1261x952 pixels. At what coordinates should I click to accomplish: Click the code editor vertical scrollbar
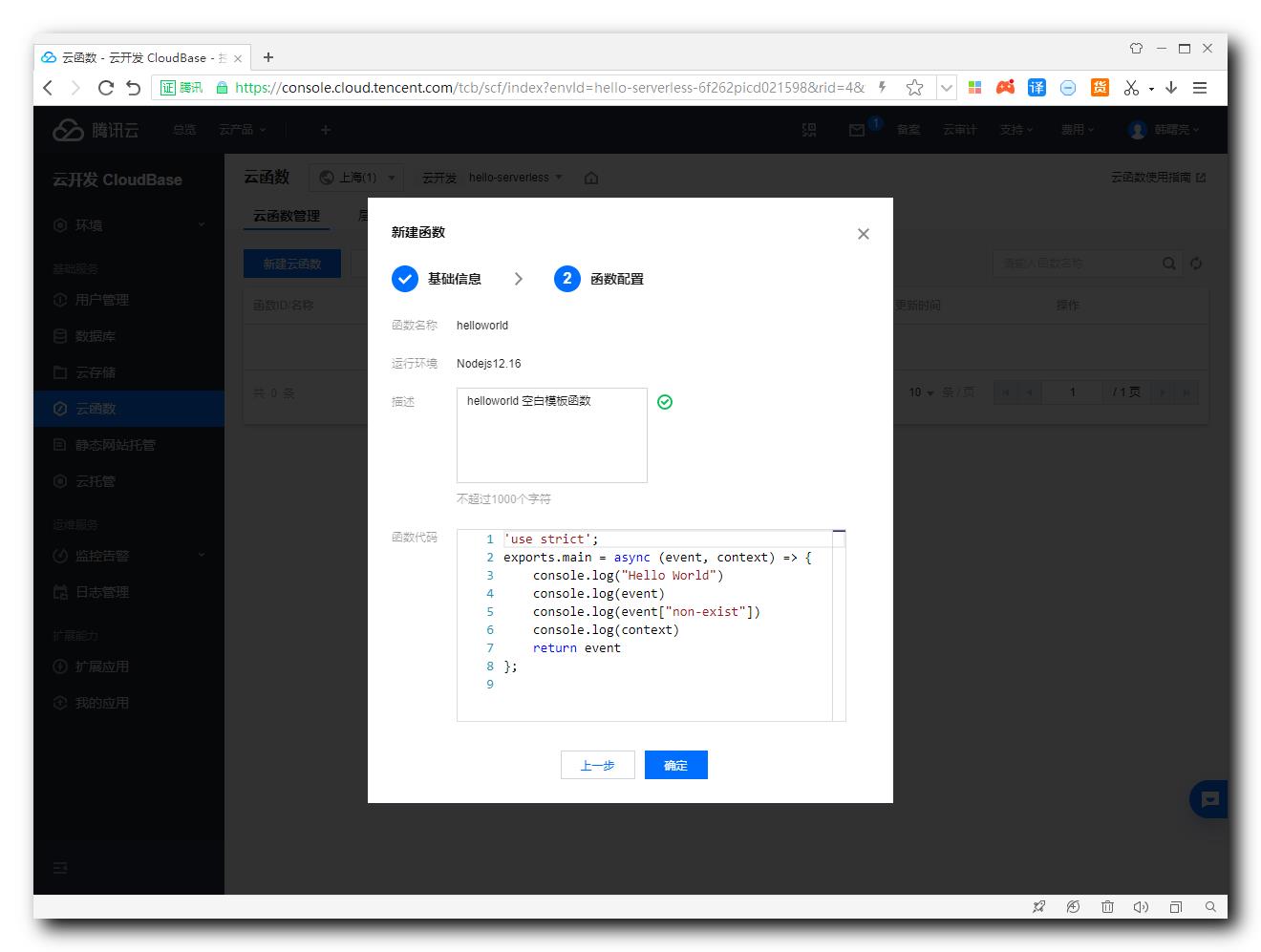pyautogui.click(x=839, y=625)
